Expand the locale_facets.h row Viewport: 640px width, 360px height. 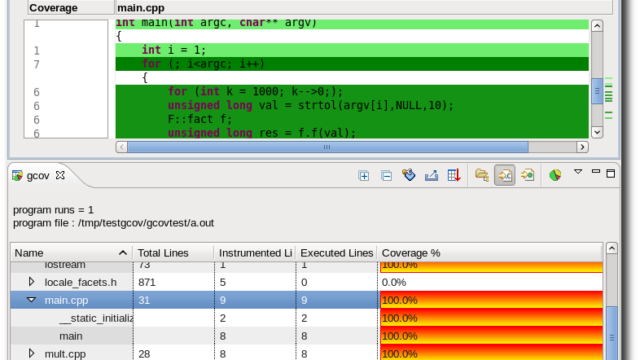pyautogui.click(x=31, y=282)
